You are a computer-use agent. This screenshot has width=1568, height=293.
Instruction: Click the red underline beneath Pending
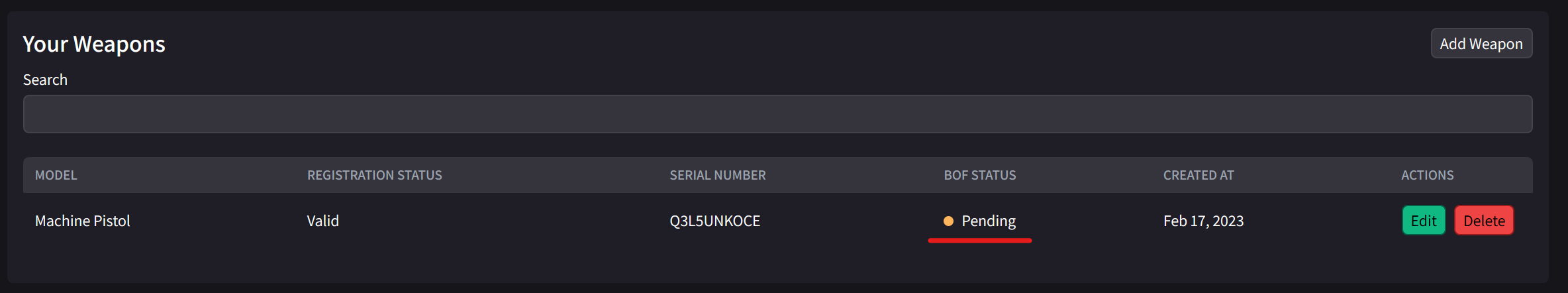pyautogui.click(x=979, y=241)
